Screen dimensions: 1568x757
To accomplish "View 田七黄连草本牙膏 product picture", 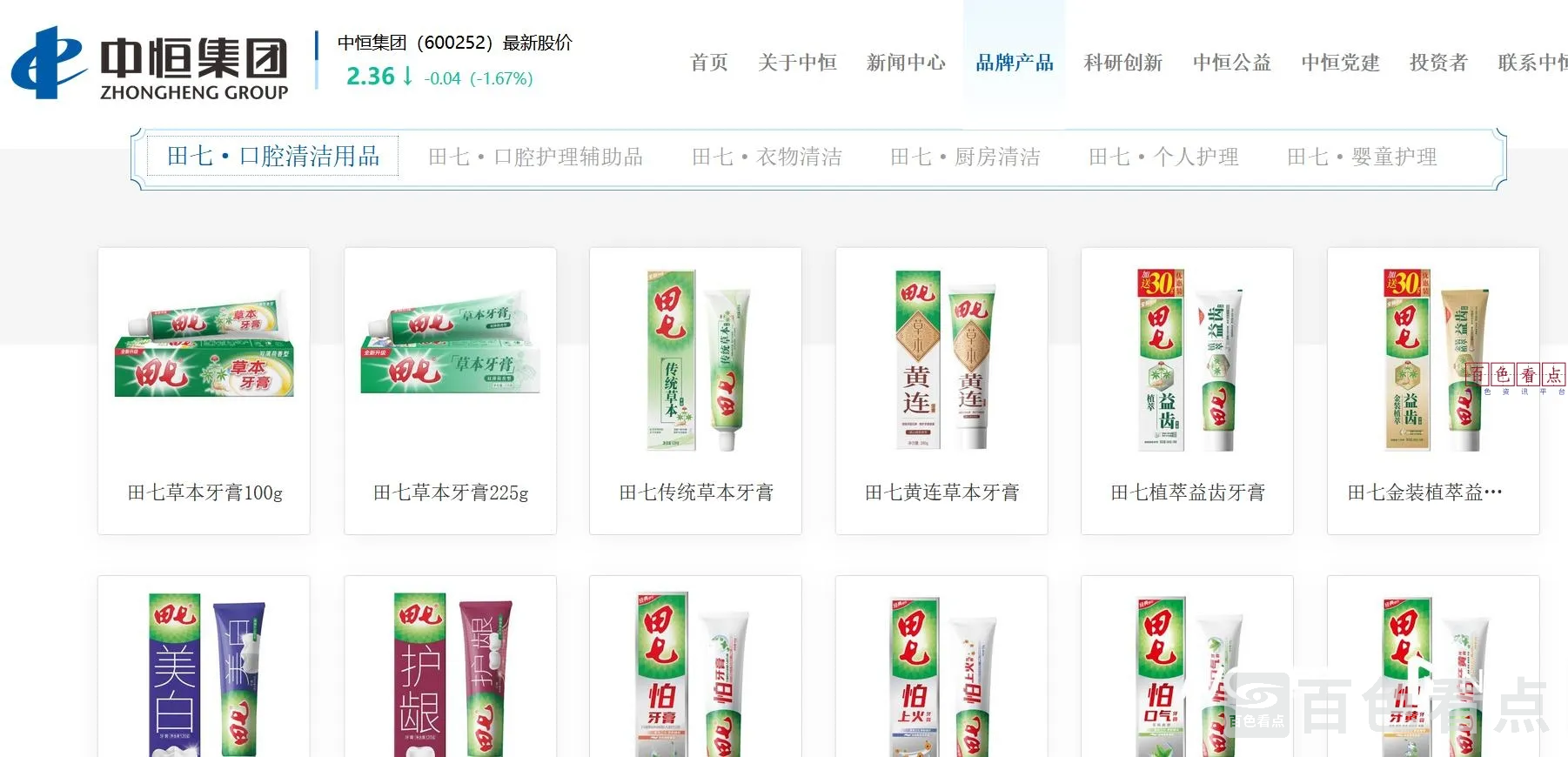I will pyautogui.click(x=942, y=360).
